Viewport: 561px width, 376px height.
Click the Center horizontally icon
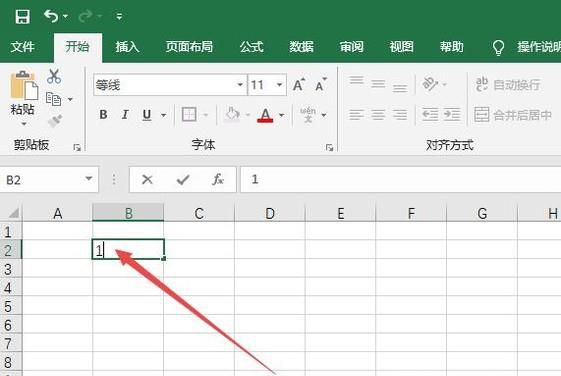coord(378,114)
